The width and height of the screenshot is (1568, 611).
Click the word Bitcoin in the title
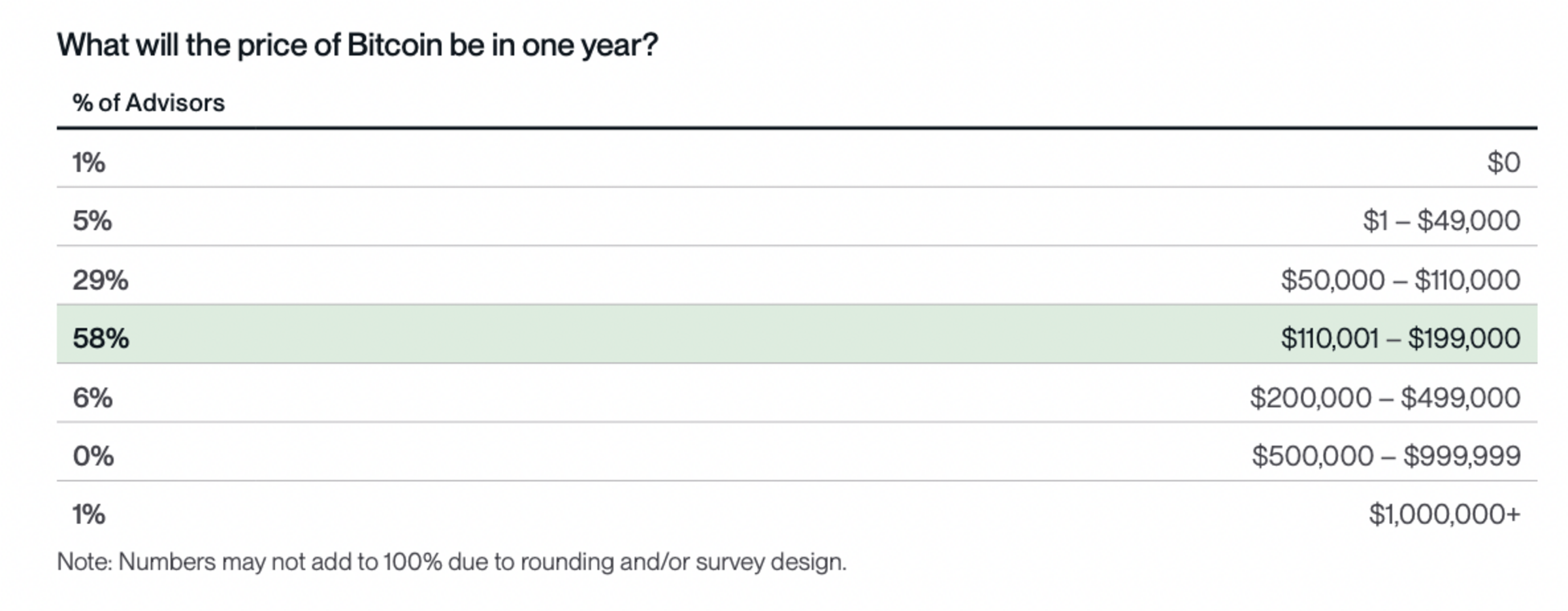(394, 45)
